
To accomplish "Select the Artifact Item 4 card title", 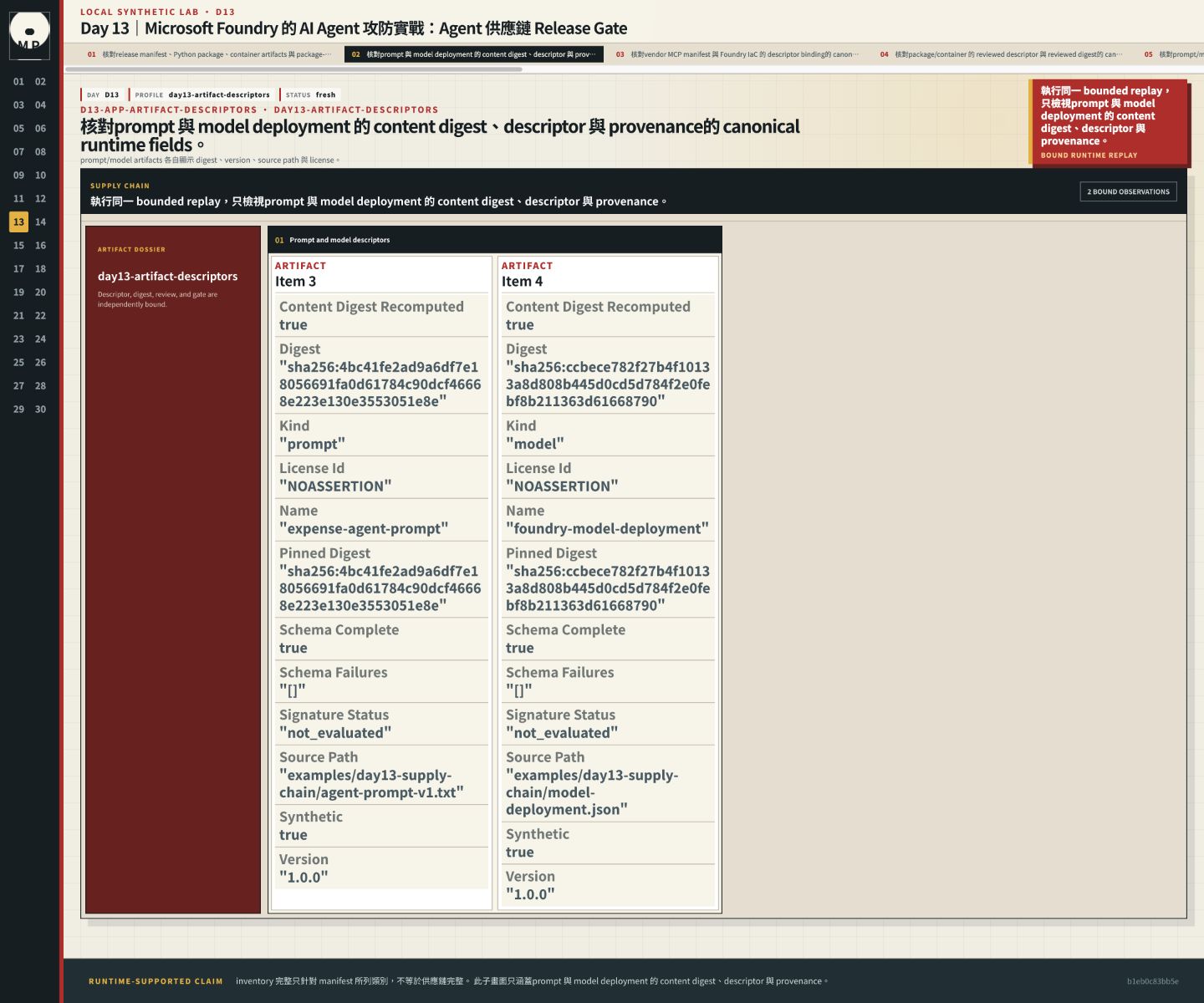I will click(x=522, y=282).
